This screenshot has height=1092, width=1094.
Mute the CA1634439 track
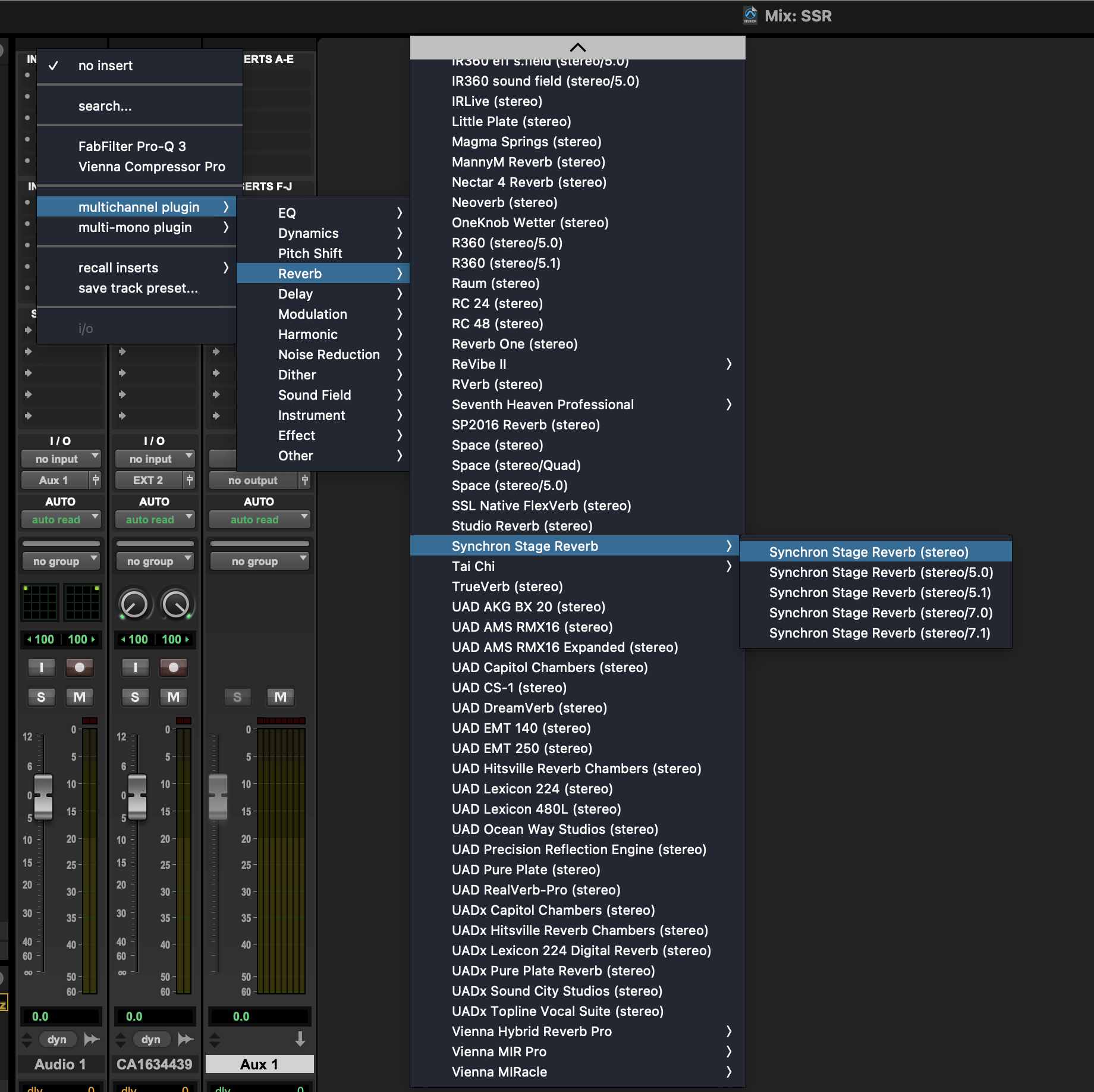[173, 697]
